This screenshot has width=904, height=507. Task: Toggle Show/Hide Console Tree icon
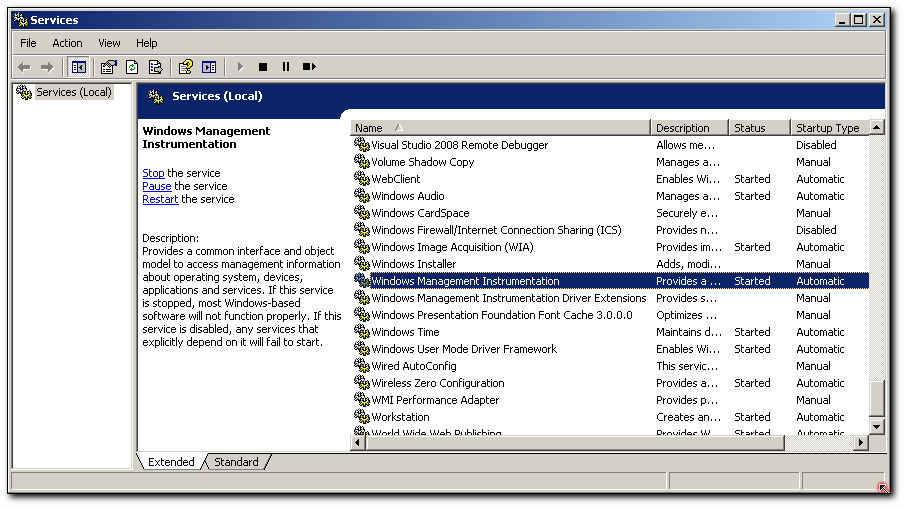78,67
